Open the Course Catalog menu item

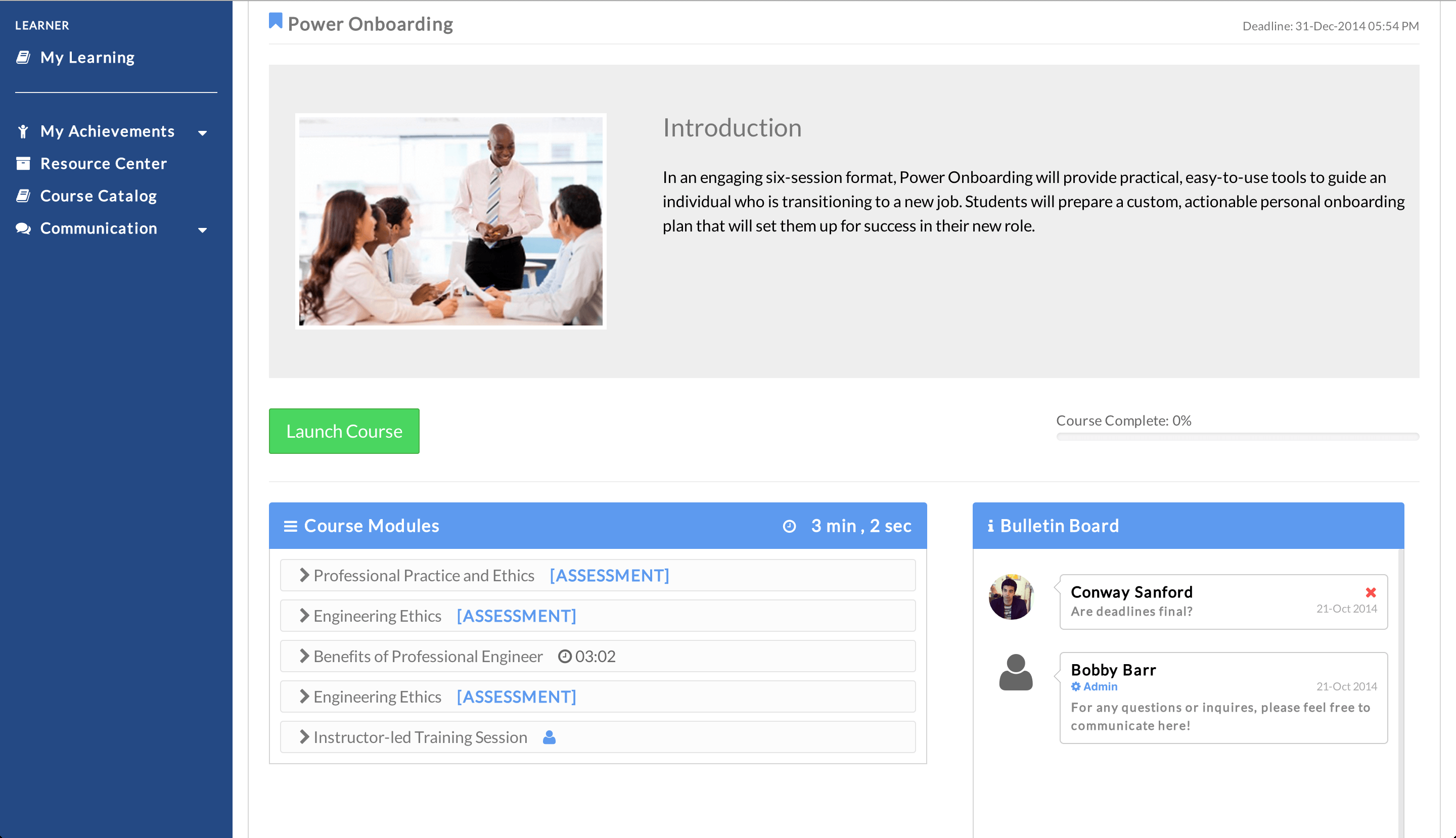click(x=99, y=196)
